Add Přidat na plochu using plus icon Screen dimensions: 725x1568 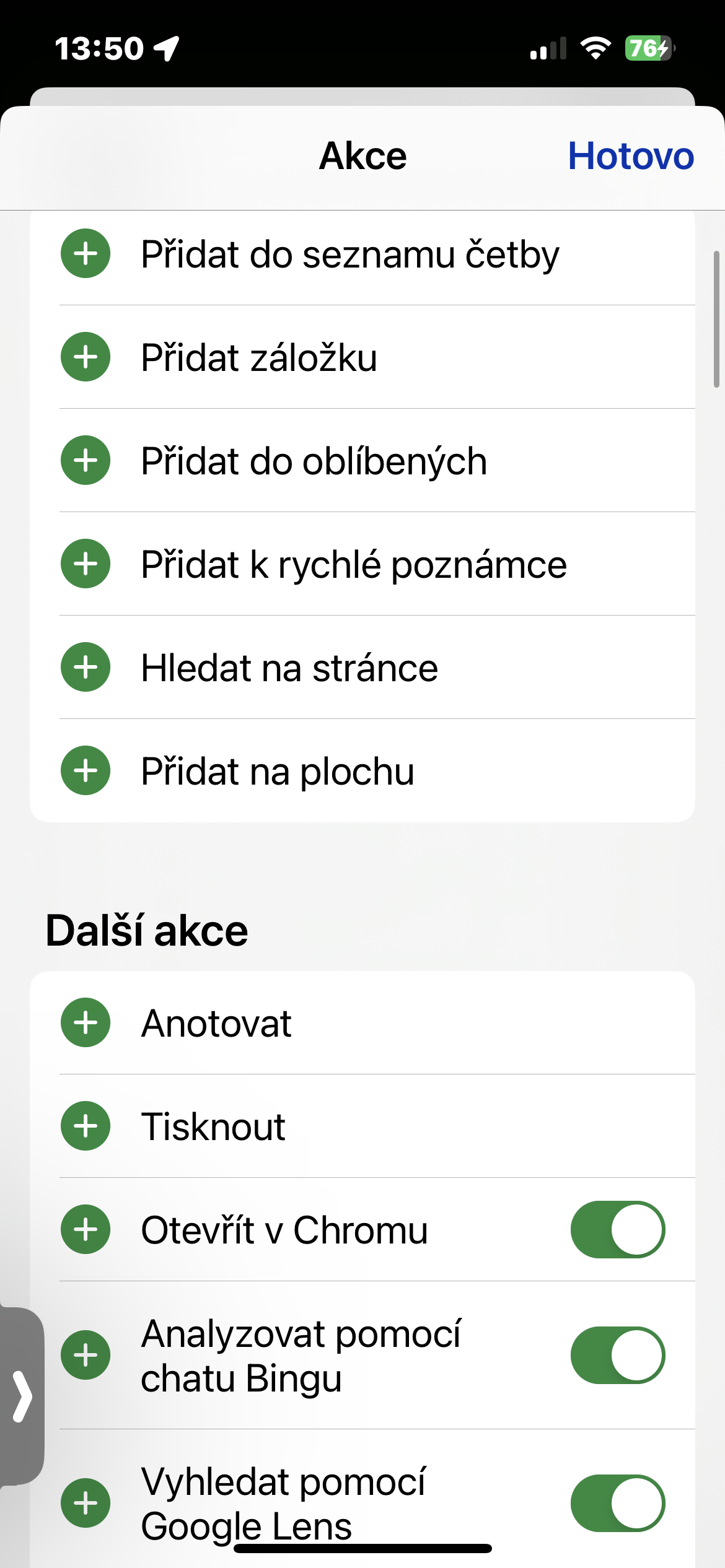click(x=86, y=771)
